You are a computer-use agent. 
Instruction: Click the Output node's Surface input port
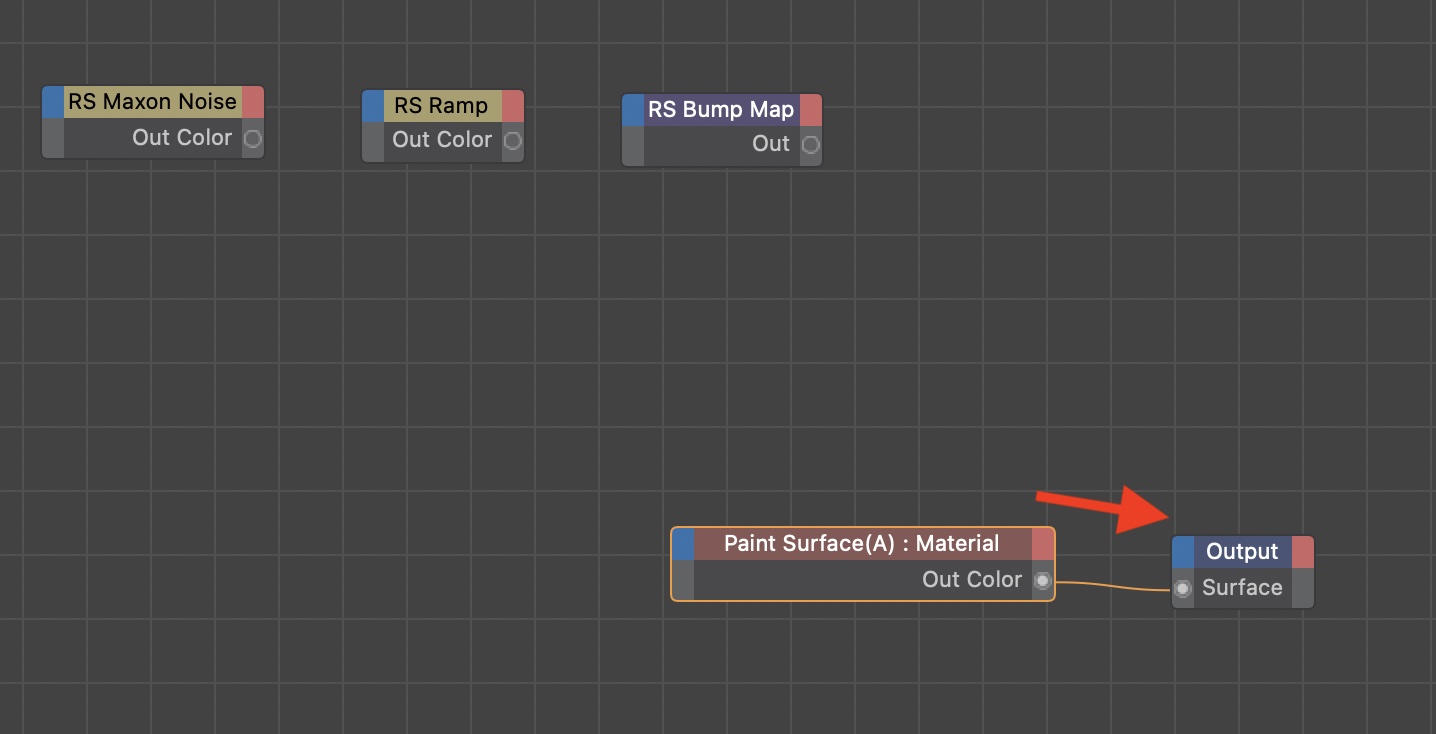1183,589
